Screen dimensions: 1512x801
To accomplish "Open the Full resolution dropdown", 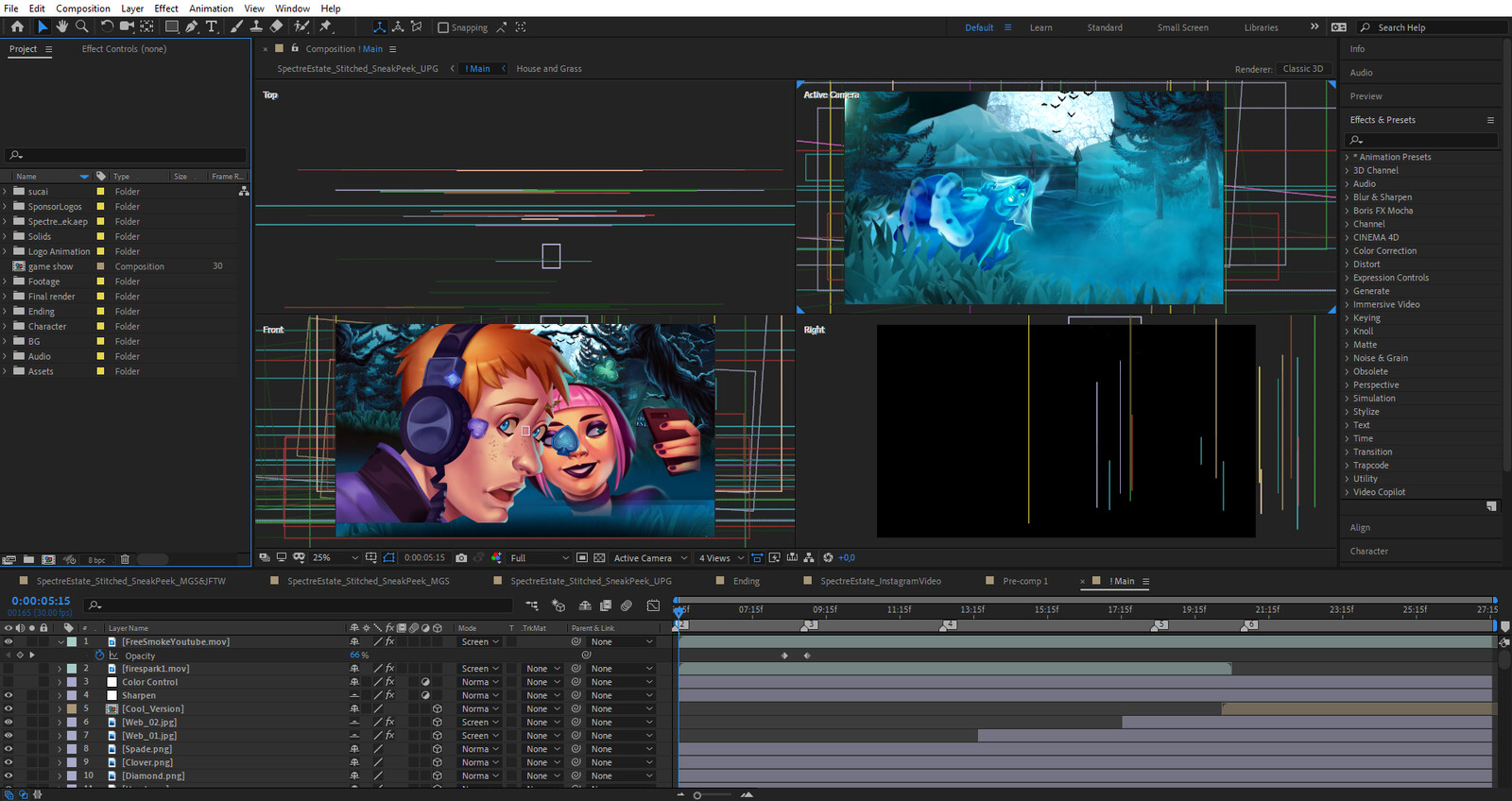I will point(540,558).
